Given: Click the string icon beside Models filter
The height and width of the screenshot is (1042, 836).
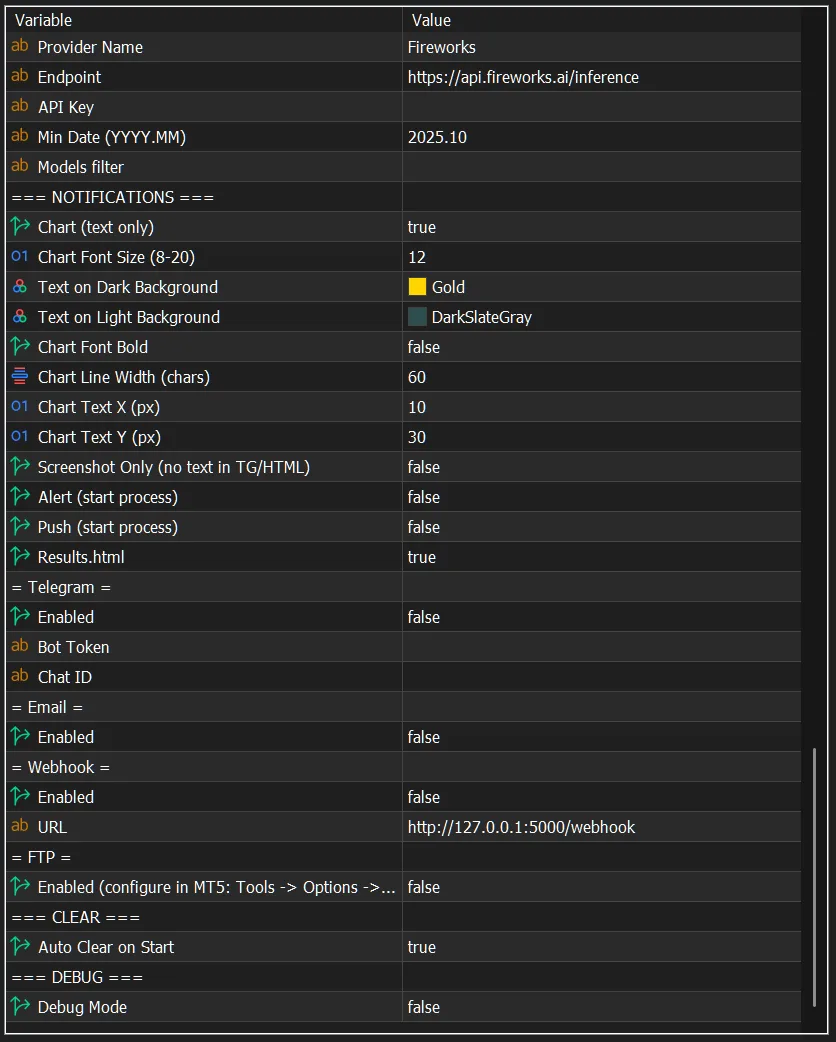Looking at the screenshot, I should pos(20,166).
